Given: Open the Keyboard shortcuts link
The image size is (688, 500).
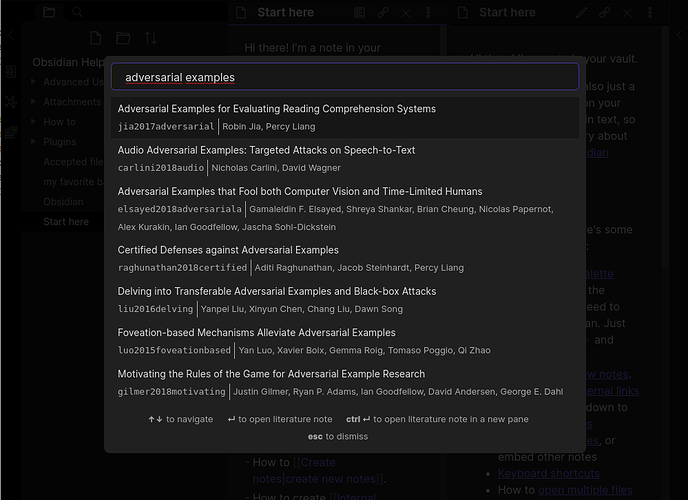Looking at the screenshot, I should 548,473.
